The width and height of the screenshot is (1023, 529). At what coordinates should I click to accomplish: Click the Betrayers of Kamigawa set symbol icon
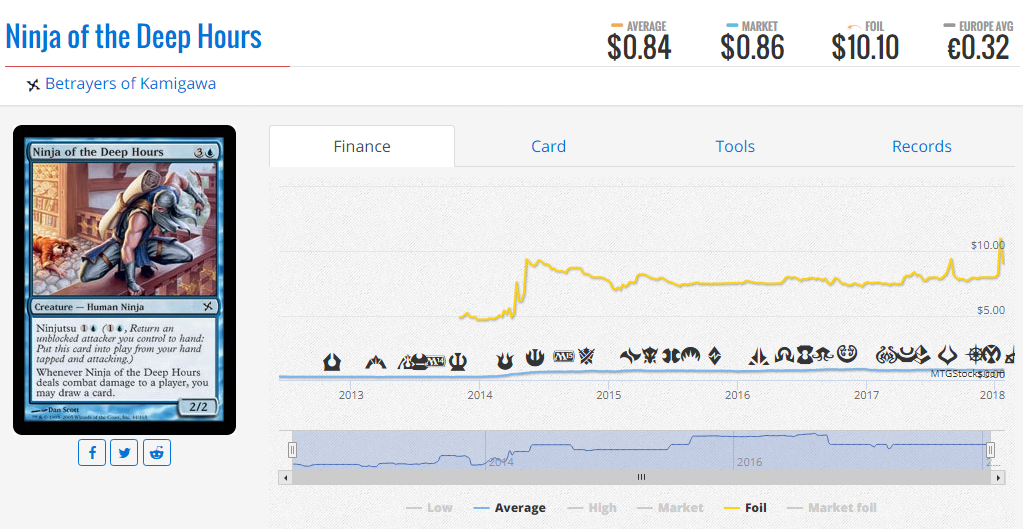tap(33, 85)
